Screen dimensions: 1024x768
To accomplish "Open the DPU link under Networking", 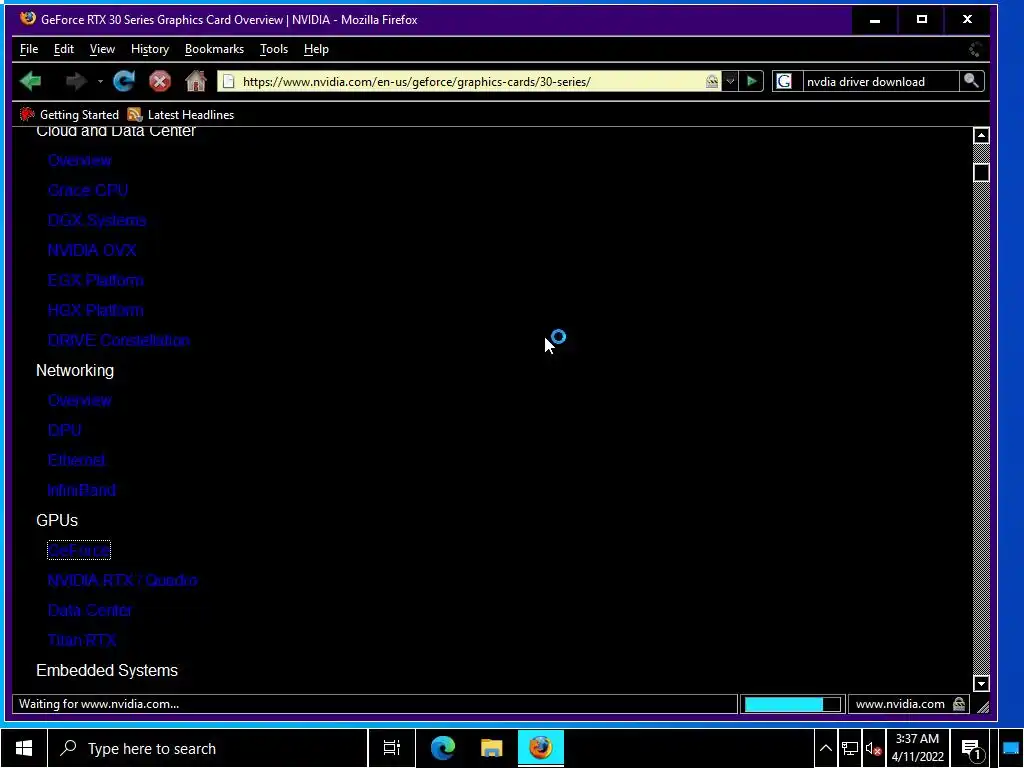I will [65, 430].
